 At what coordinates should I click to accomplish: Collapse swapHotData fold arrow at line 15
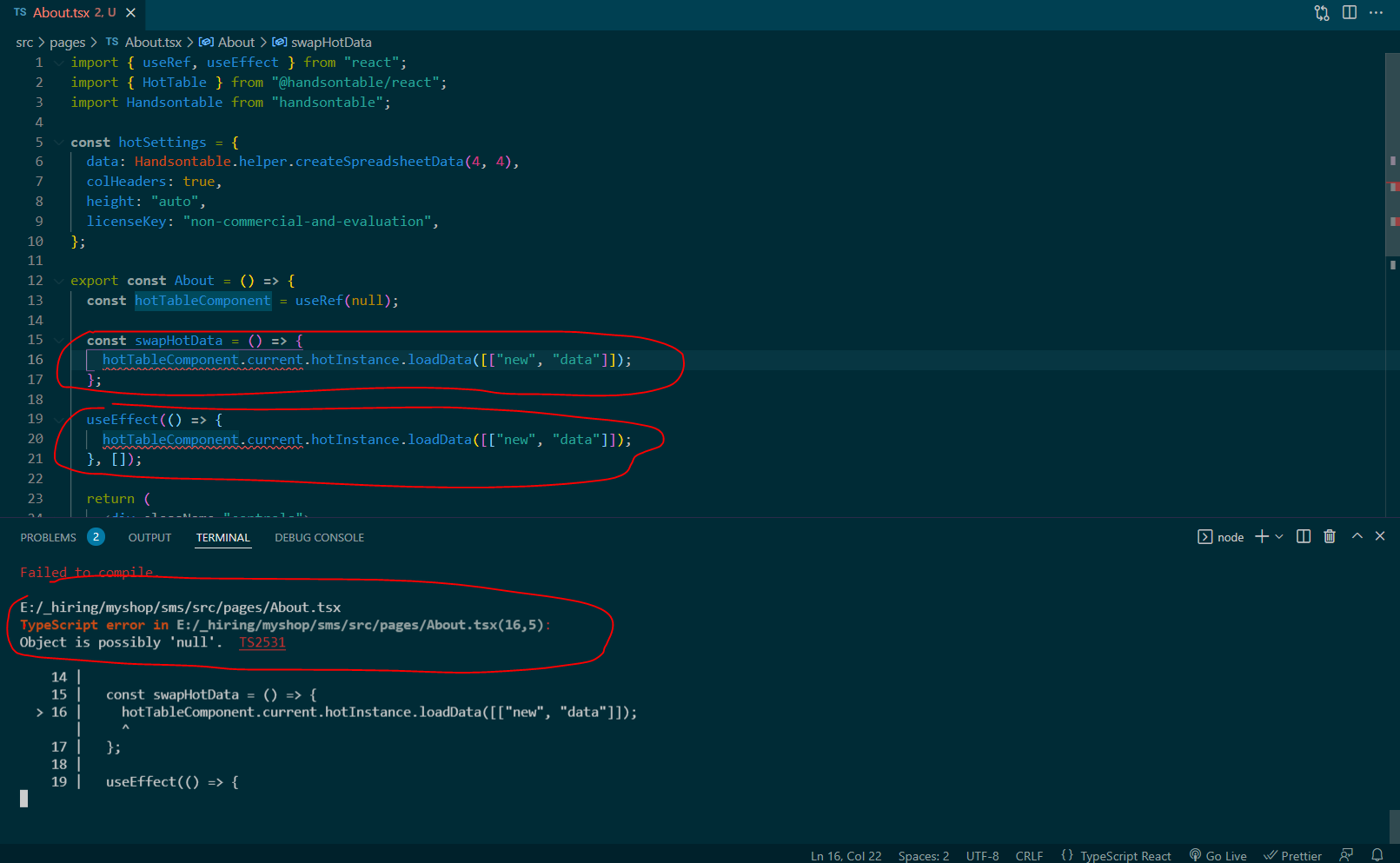[59, 340]
